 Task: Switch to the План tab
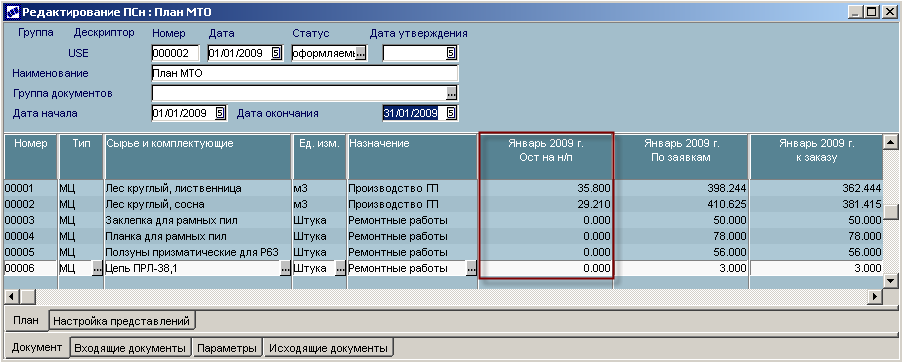point(26,320)
